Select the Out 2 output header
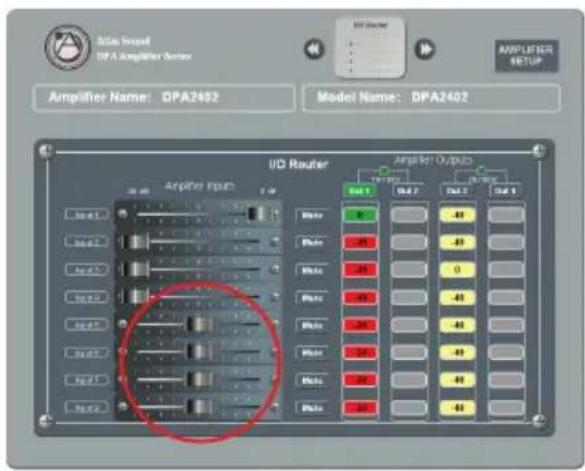Screen dimensions: 585x471 408,191
